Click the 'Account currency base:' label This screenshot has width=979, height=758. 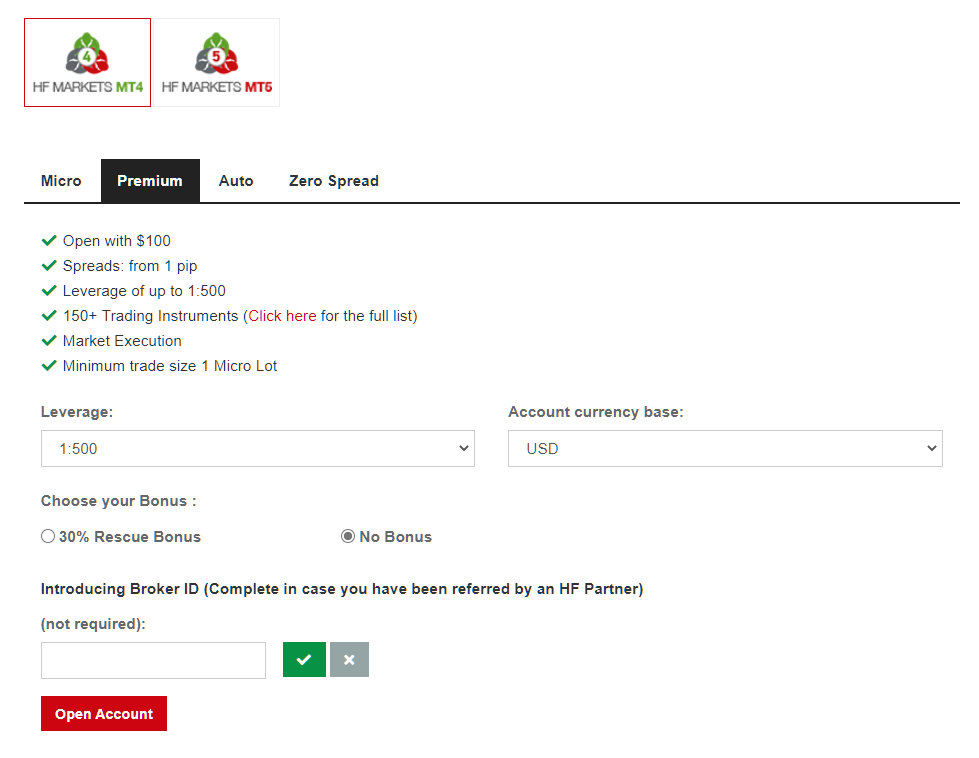pos(596,412)
